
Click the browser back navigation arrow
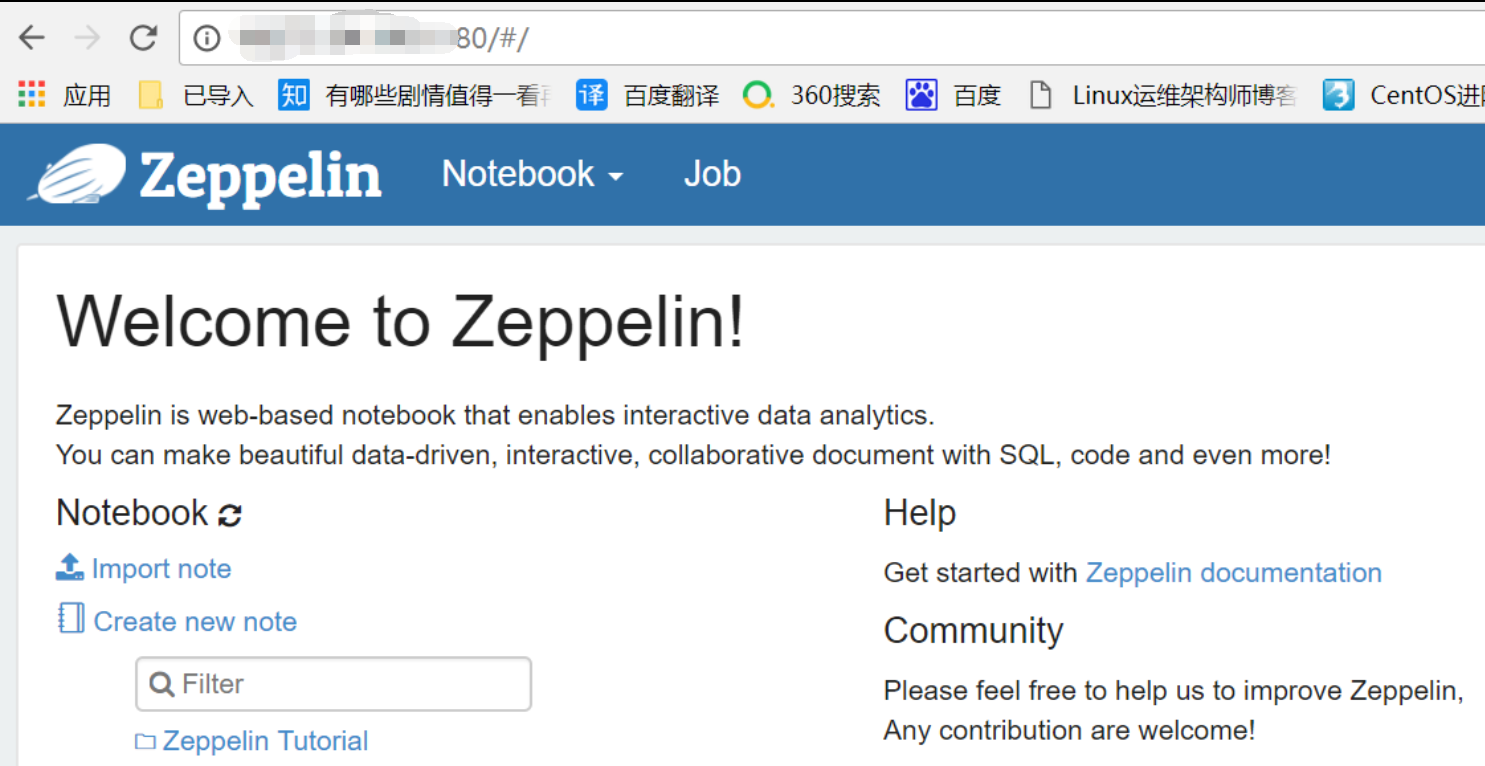click(x=31, y=36)
